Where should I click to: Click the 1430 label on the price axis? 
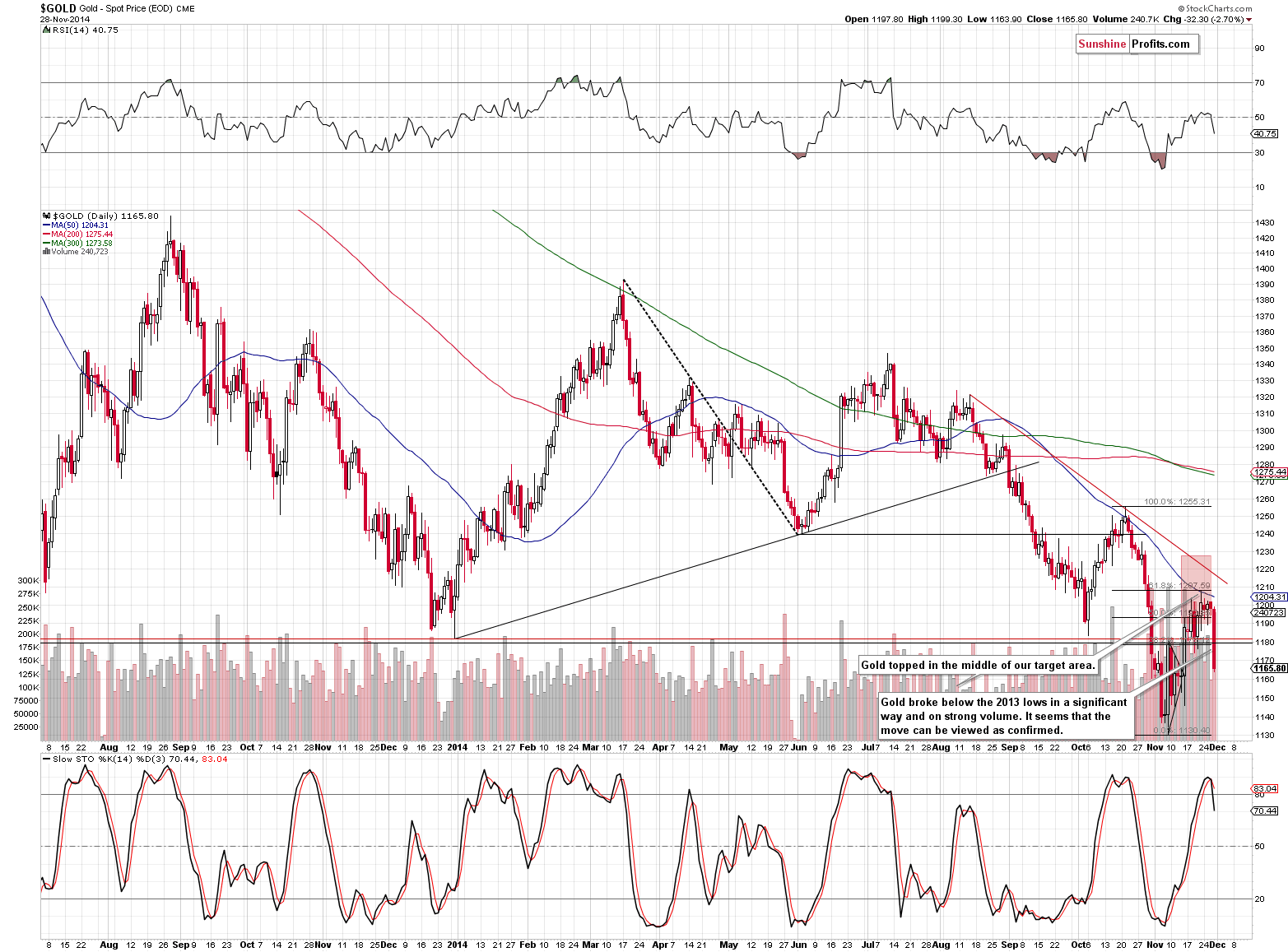1265,222
